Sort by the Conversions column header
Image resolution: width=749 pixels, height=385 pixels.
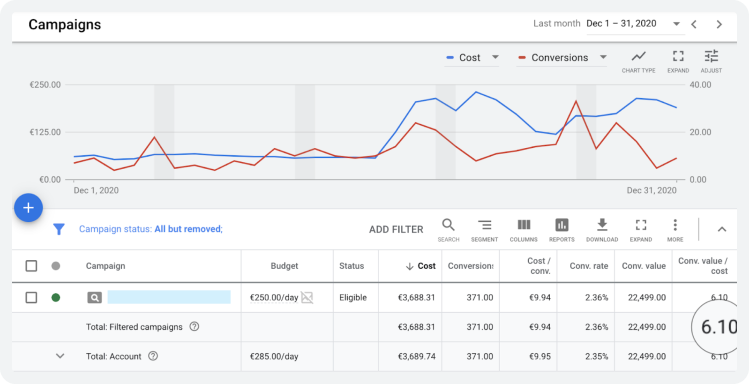471,266
